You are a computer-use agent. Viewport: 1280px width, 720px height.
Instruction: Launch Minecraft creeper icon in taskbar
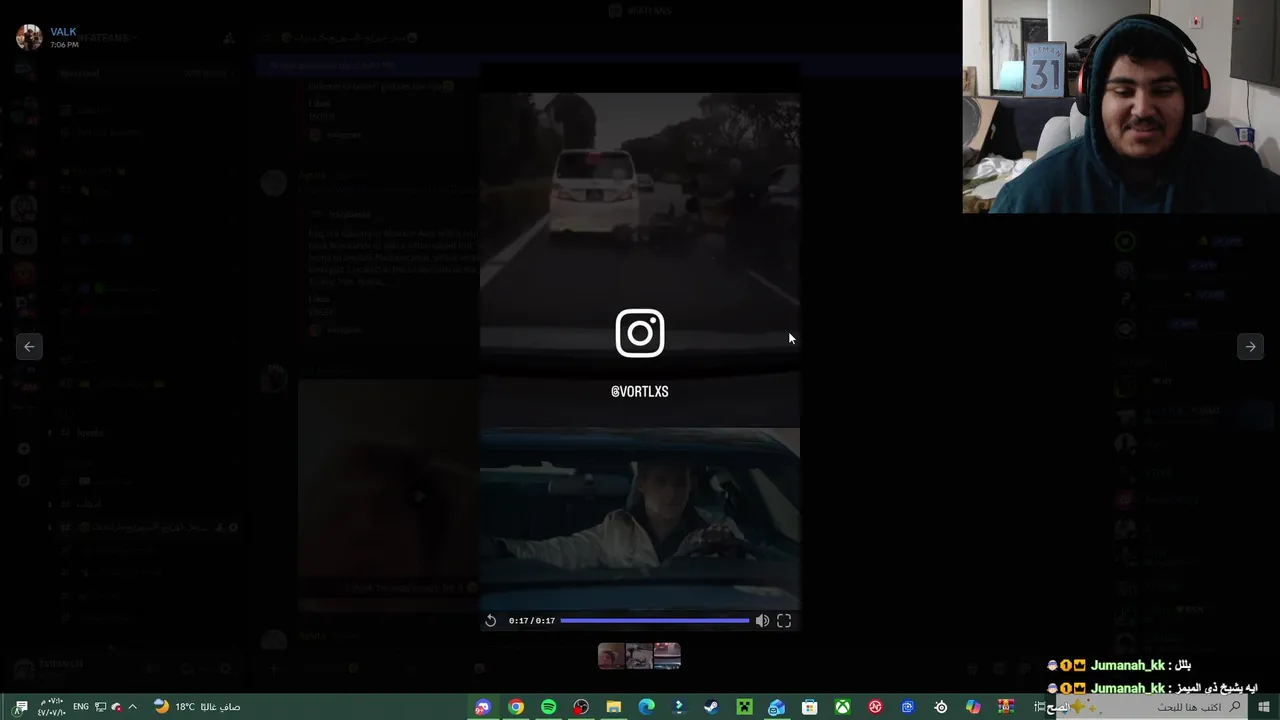(744, 707)
